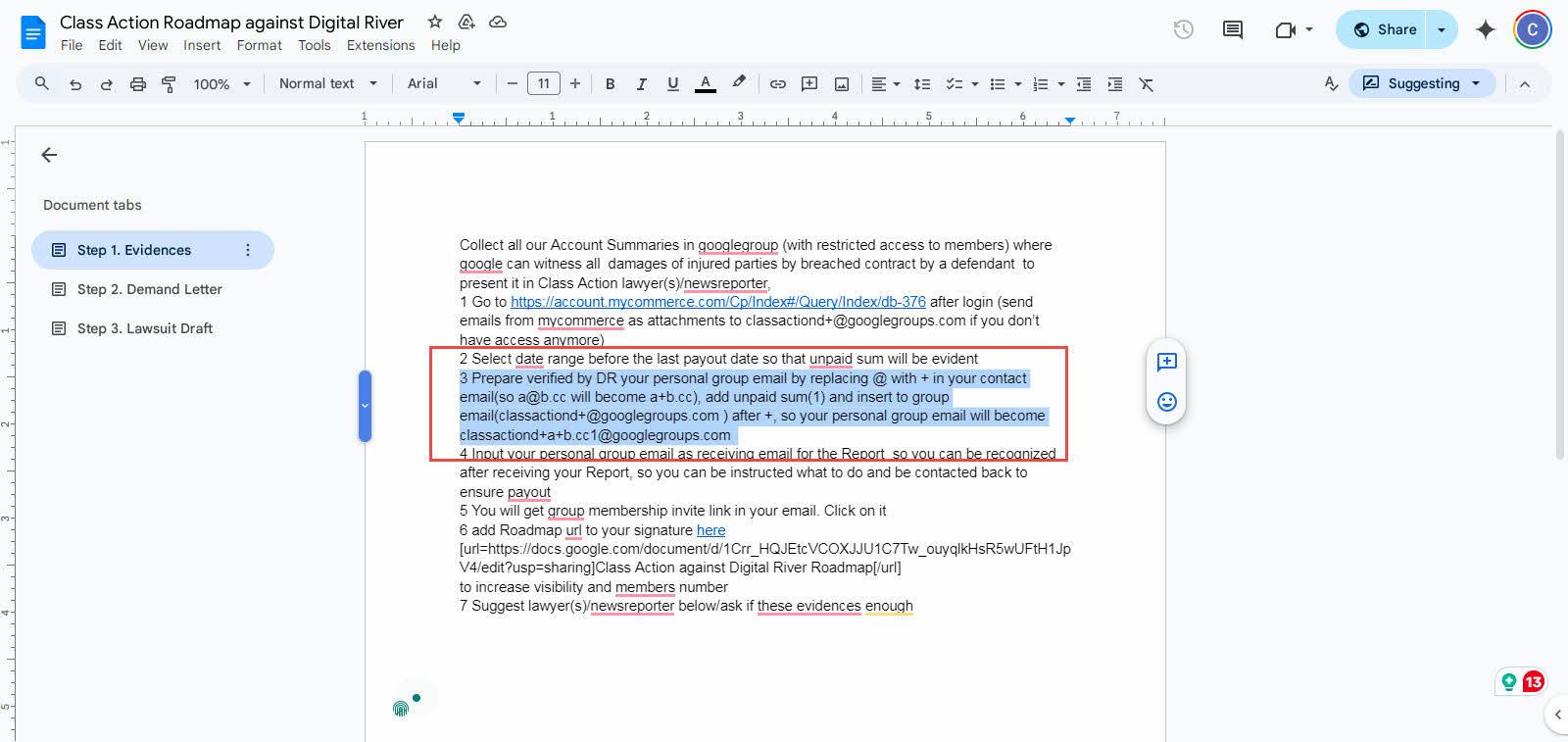This screenshot has height=742, width=1568.
Task: Pick a text color
Action: (706, 84)
